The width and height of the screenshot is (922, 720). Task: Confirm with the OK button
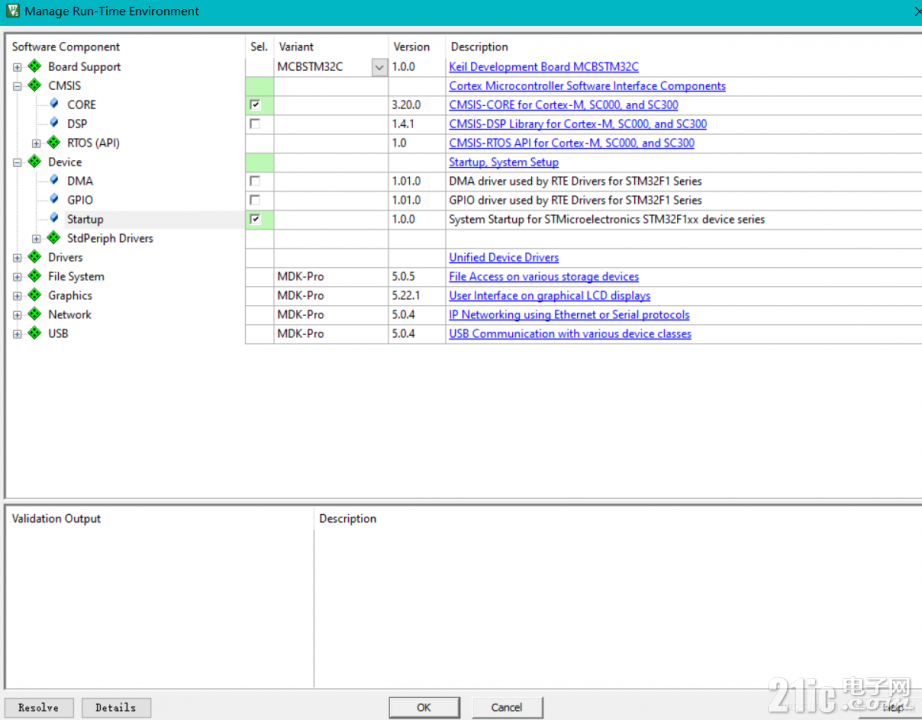(424, 707)
